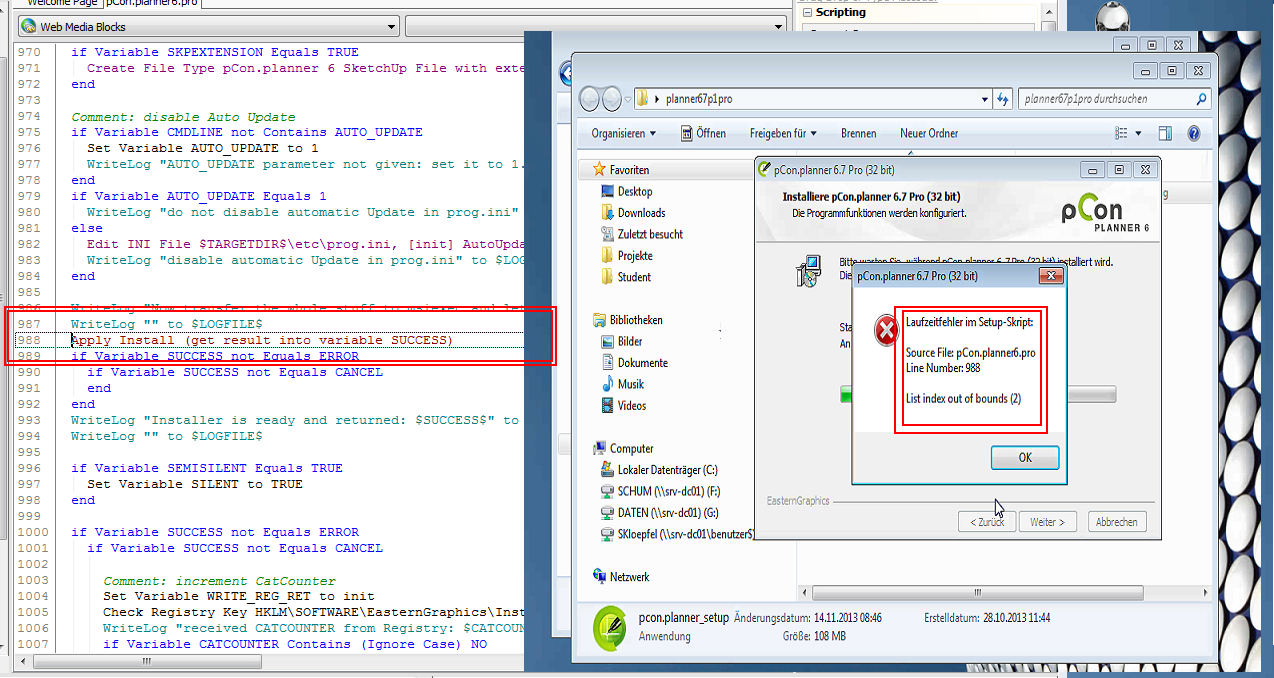This screenshot has height=678, width=1274.
Task: Expand the address bar history dropdown
Action: coord(985,99)
